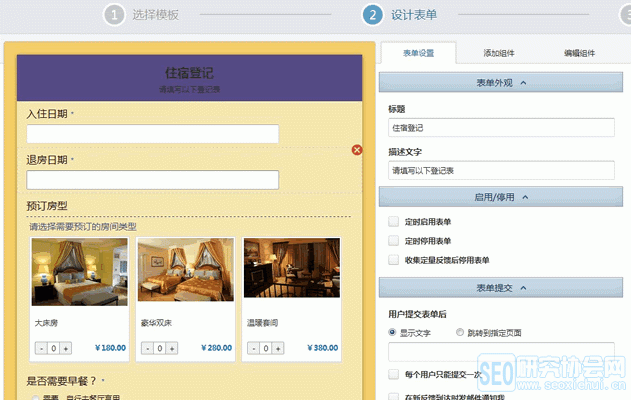Decrease quantity for 豪华双床 room
Screen dimensions: 631x400
147,348
